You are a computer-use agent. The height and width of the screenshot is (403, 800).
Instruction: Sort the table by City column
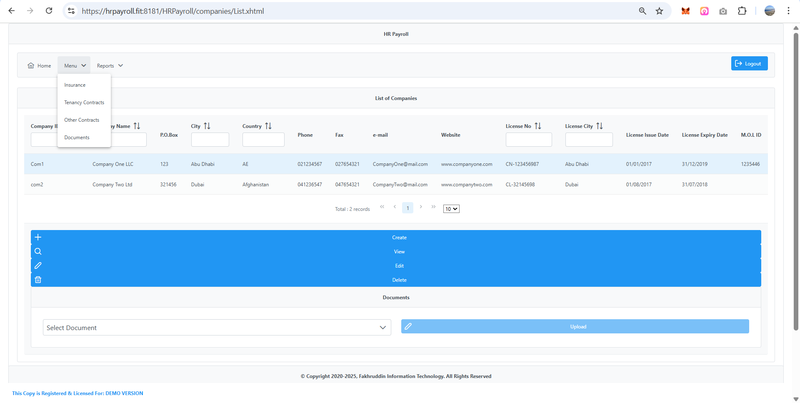(207, 126)
